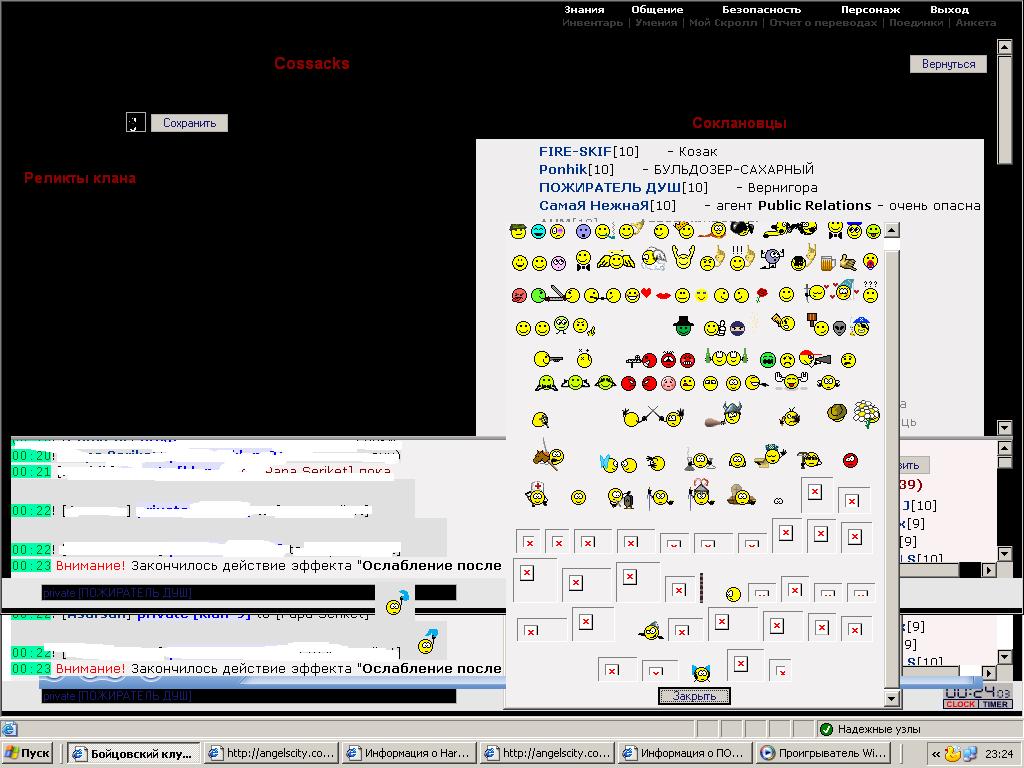Click the emoticon panel scroll-up arrow

click(892, 230)
